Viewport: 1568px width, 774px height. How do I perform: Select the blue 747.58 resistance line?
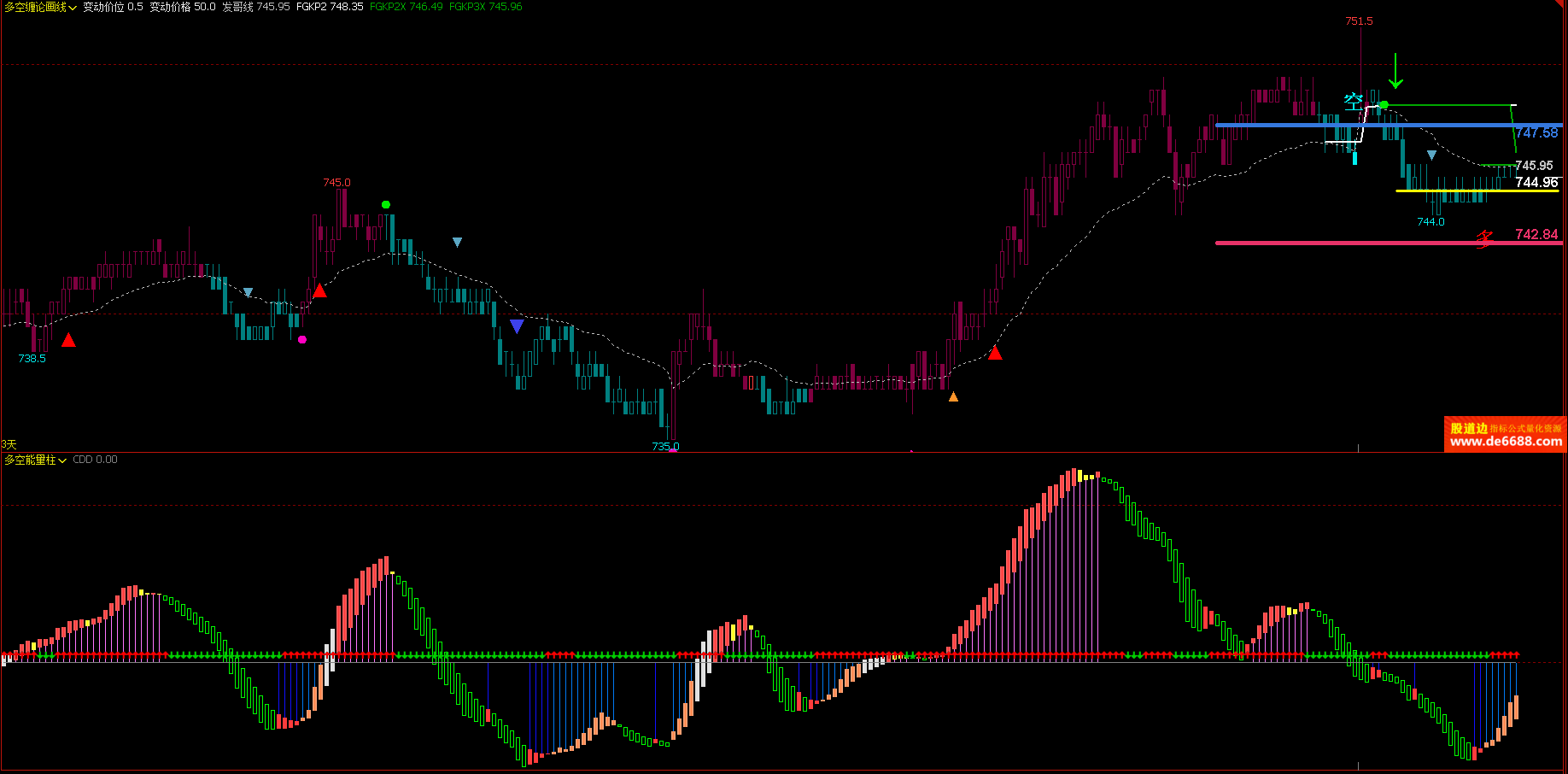(1389, 126)
